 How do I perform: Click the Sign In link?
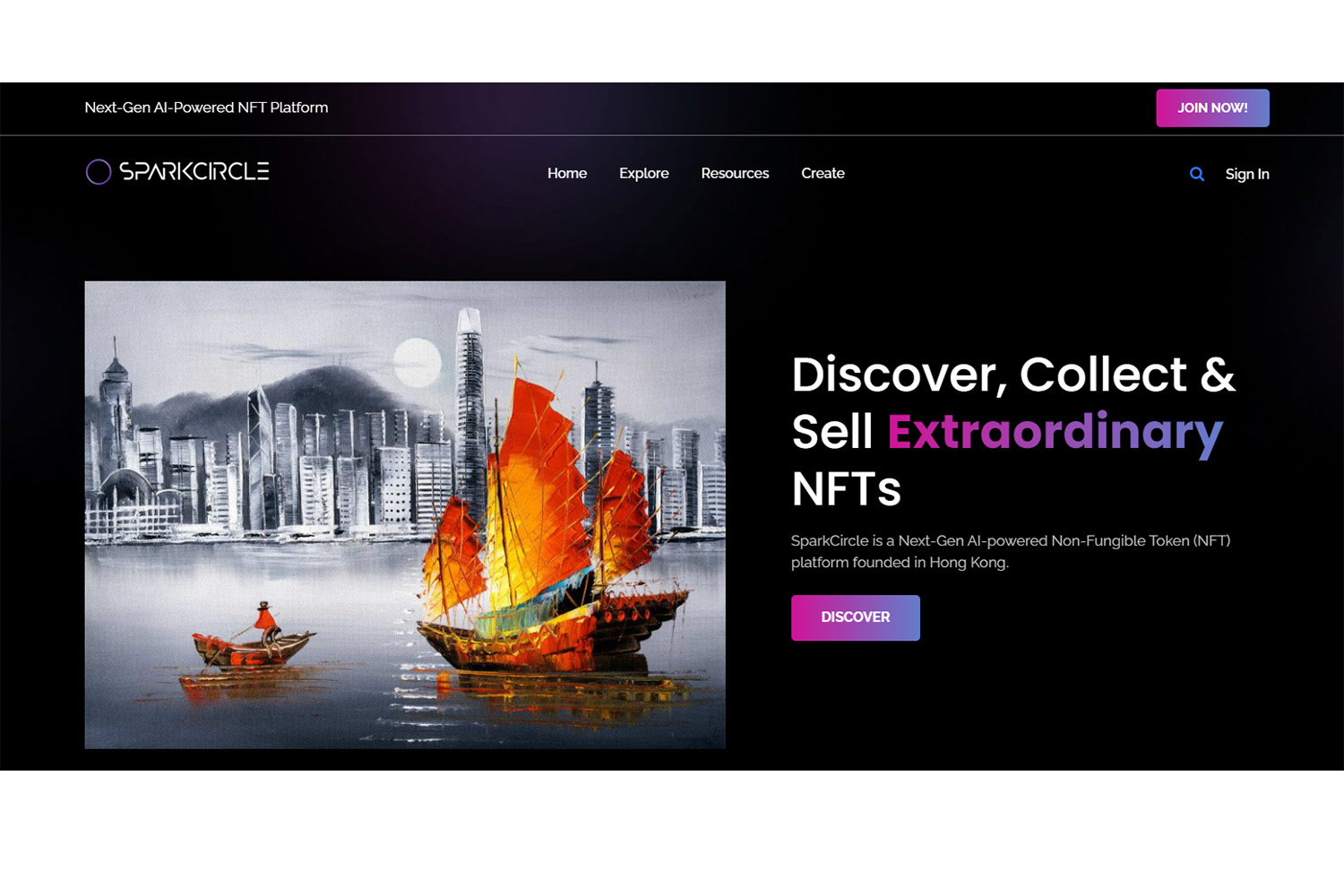[1247, 174]
